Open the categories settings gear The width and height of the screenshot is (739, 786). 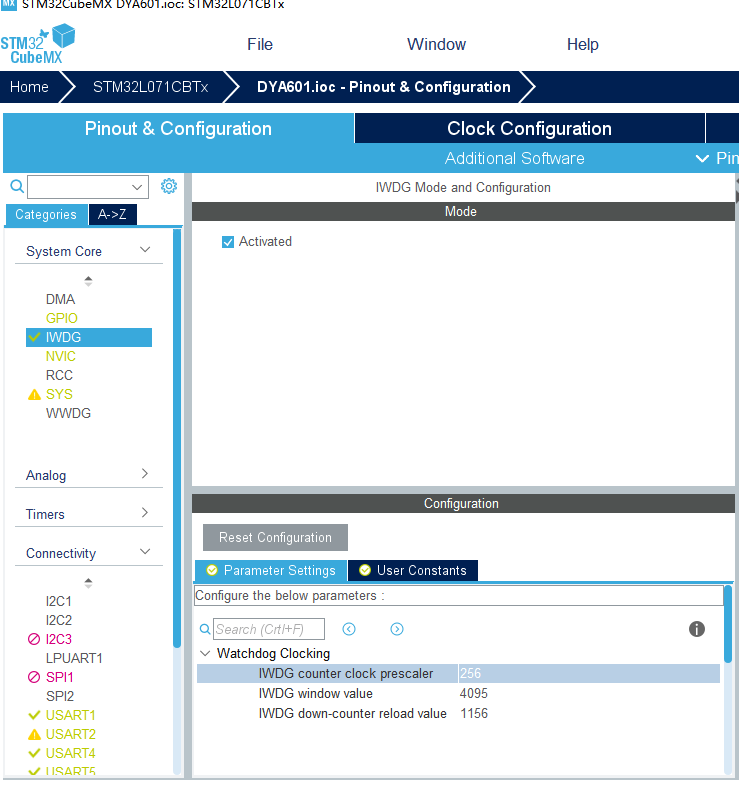click(169, 186)
